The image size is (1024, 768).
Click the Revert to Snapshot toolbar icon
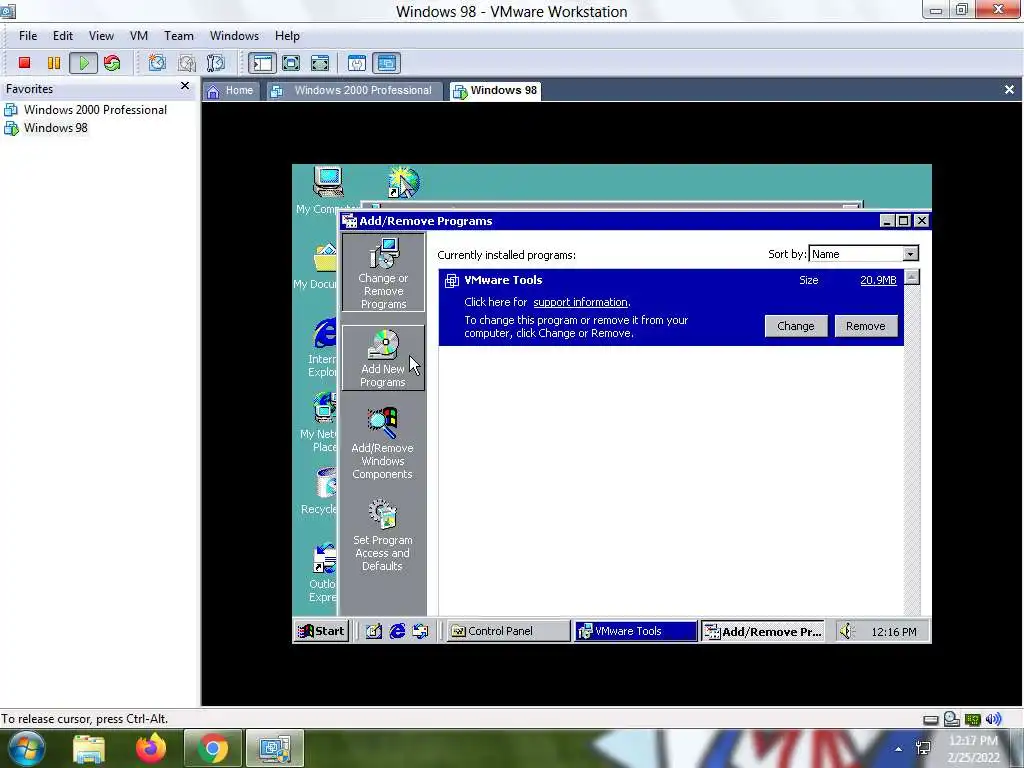187,63
